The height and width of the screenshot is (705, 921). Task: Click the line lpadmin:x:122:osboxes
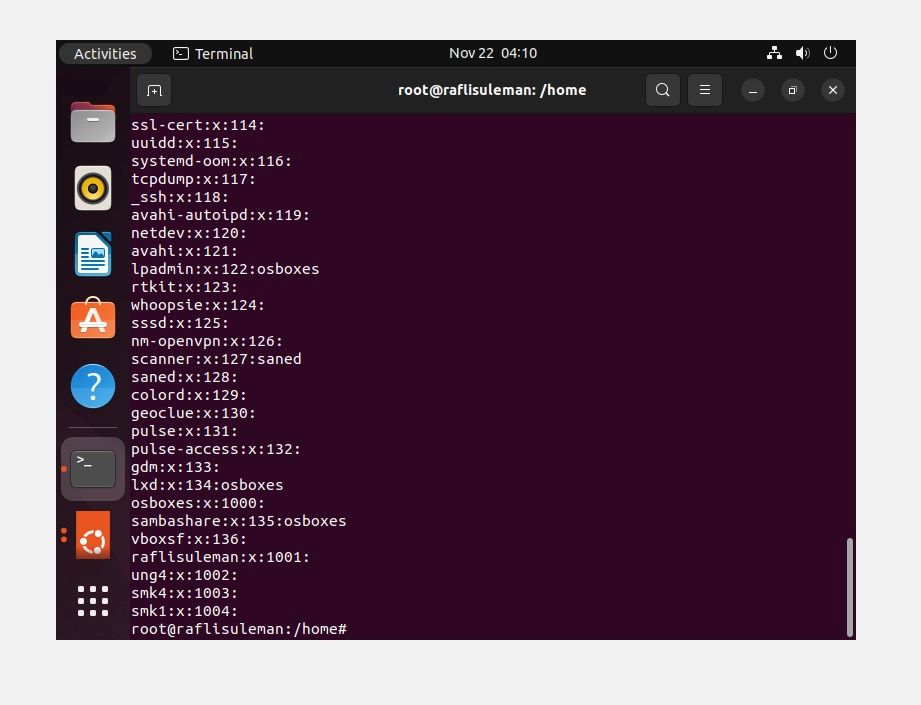225,269
